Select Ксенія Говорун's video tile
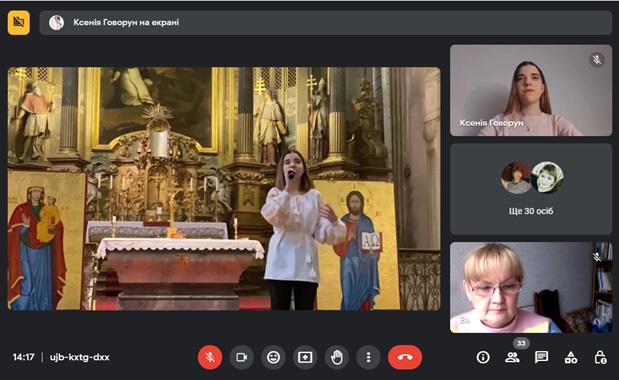 tap(531, 90)
